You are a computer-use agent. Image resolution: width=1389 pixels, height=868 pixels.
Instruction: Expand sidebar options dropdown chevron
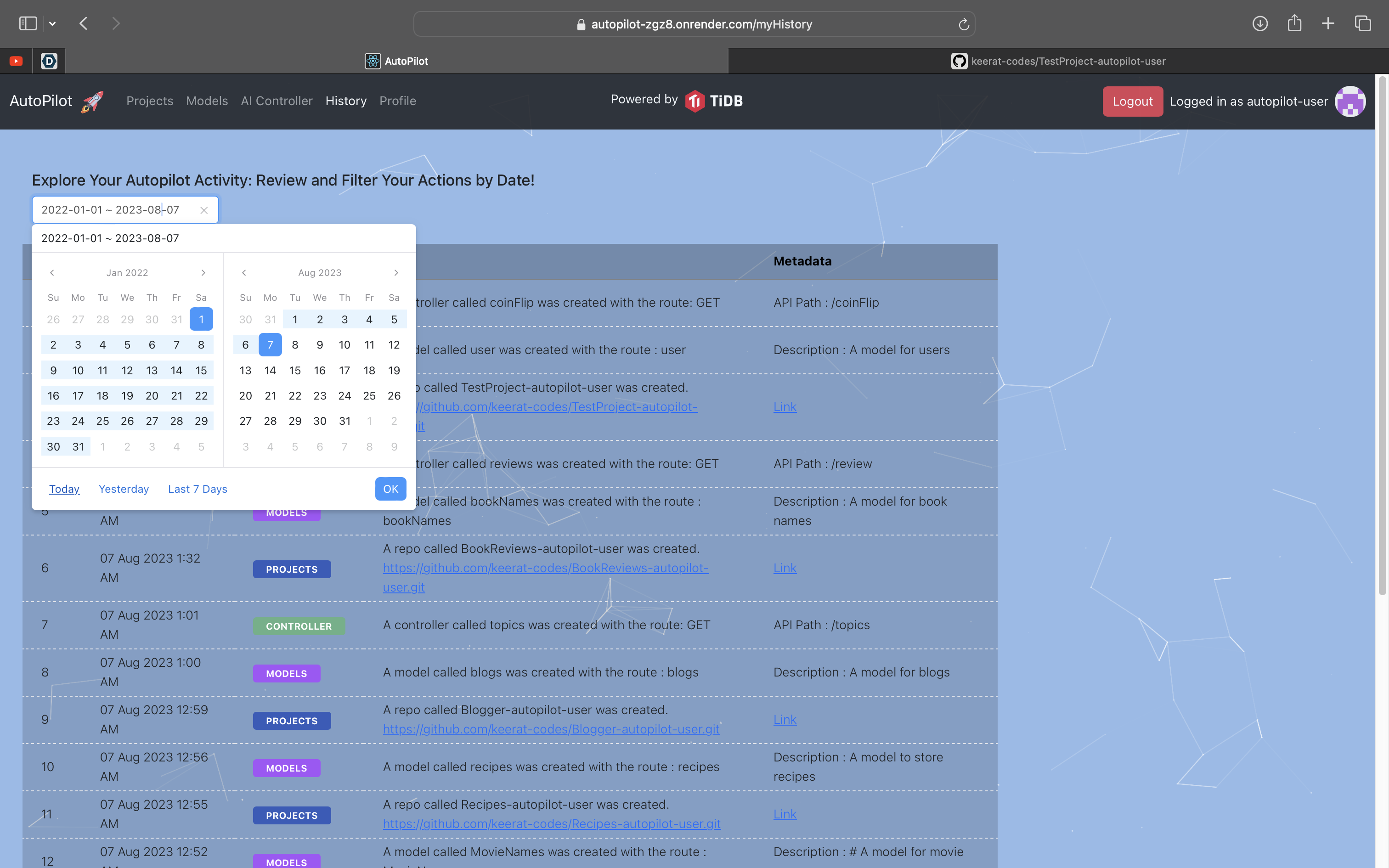(x=52, y=23)
